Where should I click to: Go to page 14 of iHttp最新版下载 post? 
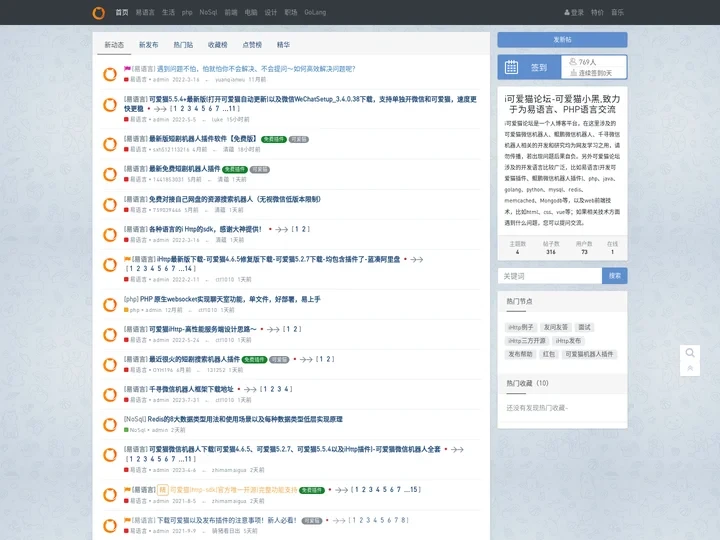[187, 269]
